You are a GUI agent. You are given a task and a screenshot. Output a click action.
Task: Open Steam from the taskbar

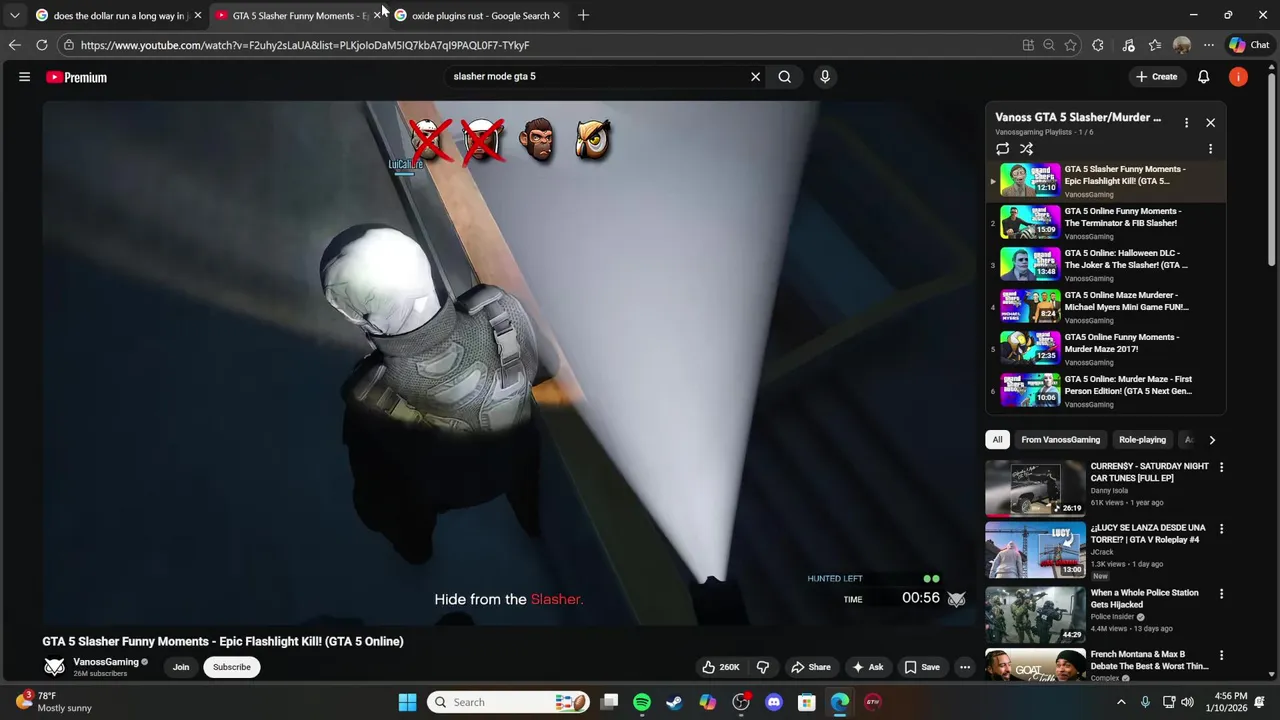pos(674,702)
